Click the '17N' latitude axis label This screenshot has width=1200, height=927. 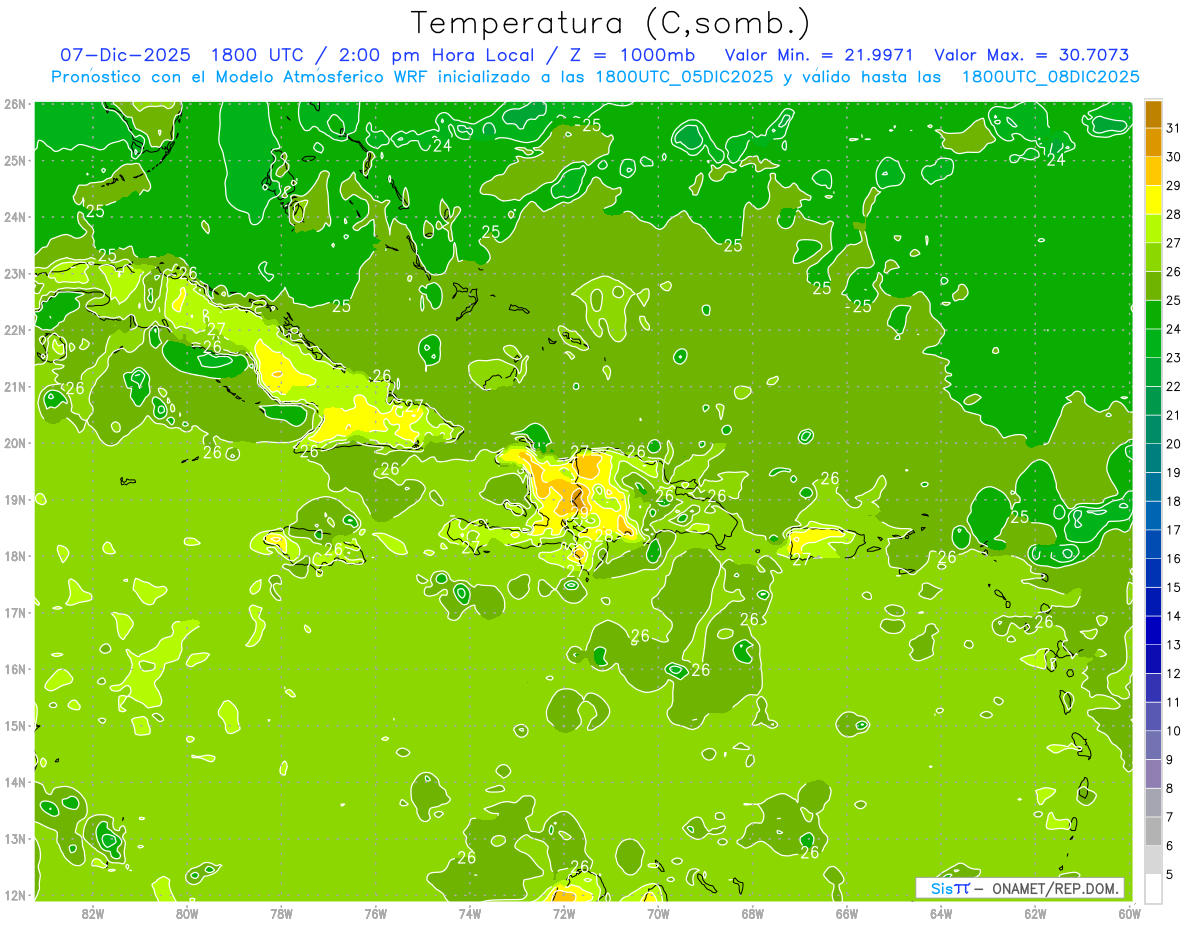pos(15,612)
